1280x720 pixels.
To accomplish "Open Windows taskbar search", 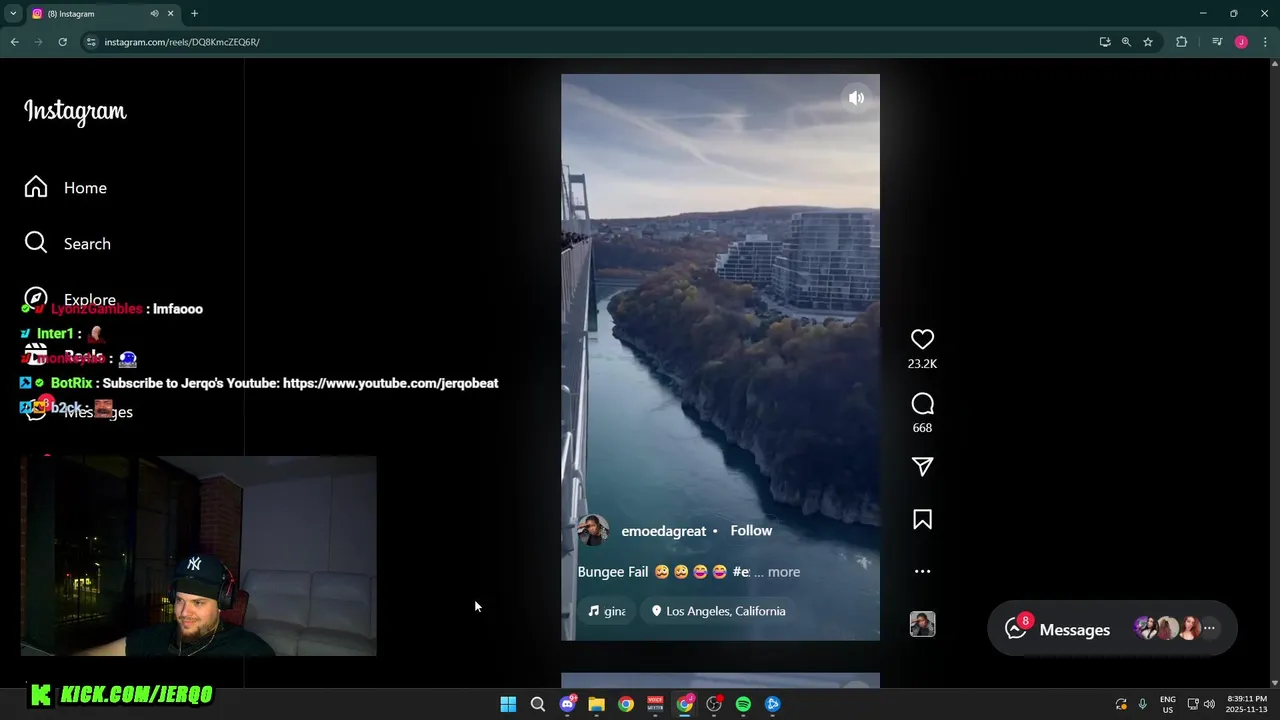I will click(537, 704).
